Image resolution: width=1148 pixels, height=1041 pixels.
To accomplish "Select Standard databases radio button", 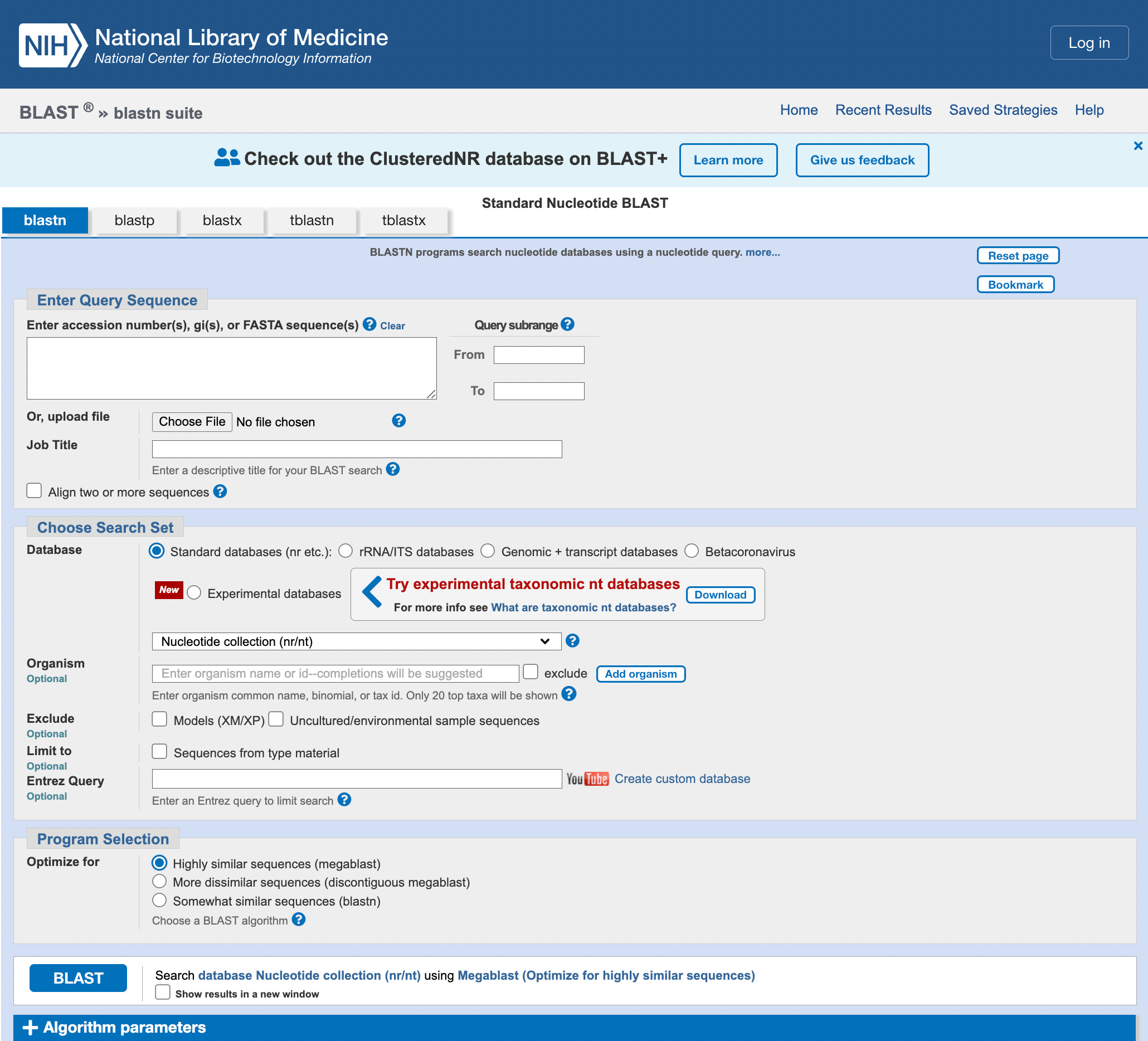I will point(156,551).
